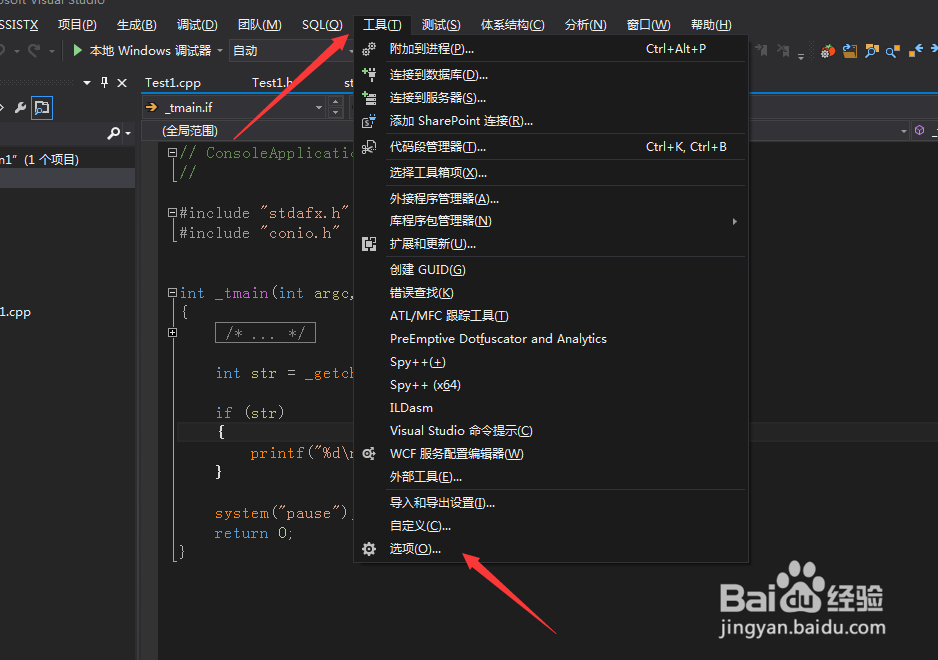Open the 帮助(H) menu

pos(711,25)
